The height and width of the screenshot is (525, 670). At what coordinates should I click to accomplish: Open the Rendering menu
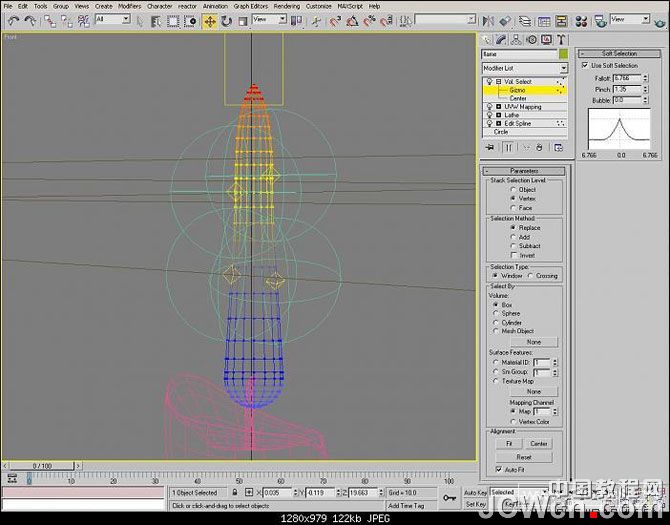286,6
